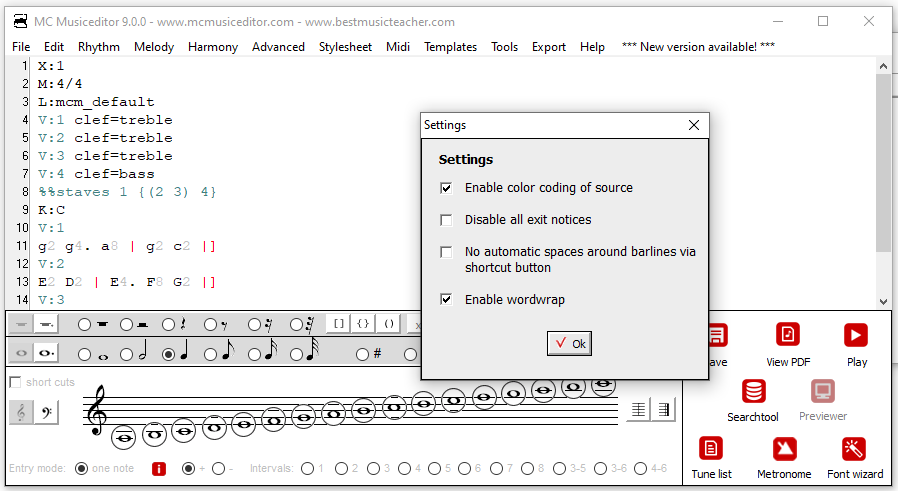Viewport: 898px width, 491px height.
Task: Open the Templates menu
Action: 450,47
